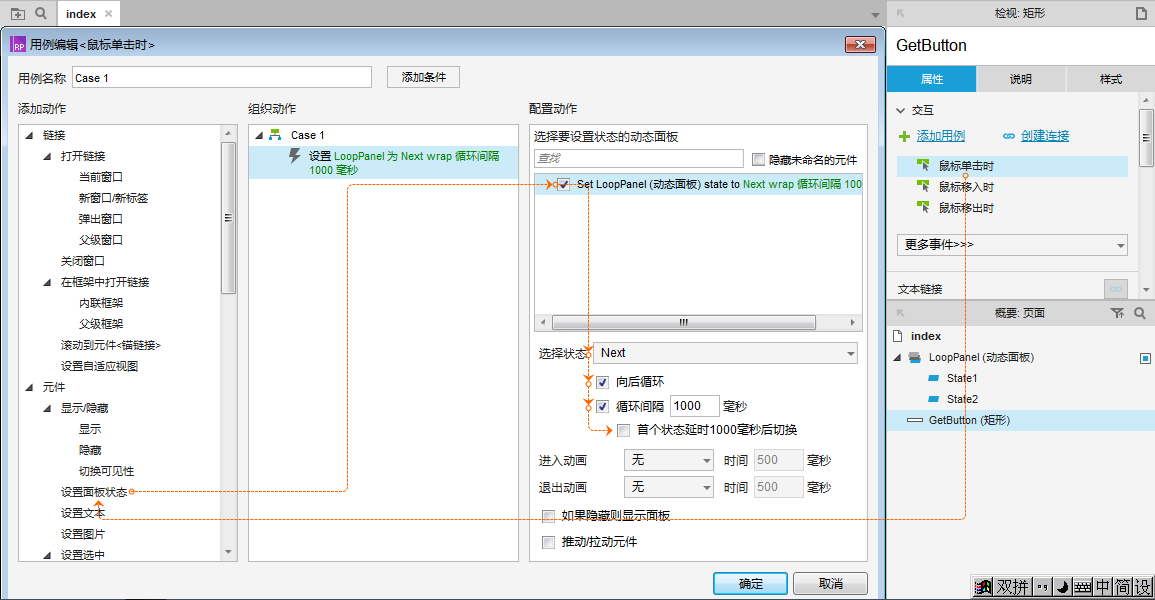The width and height of the screenshot is (1155, 600).
Task: Click the green plus add-case icon
Action: click(904, 136)
